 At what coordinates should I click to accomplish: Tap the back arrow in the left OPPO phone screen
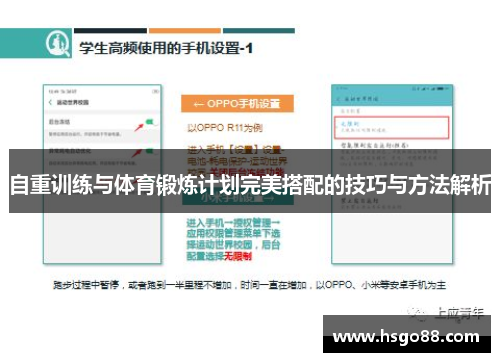(50, 102)
